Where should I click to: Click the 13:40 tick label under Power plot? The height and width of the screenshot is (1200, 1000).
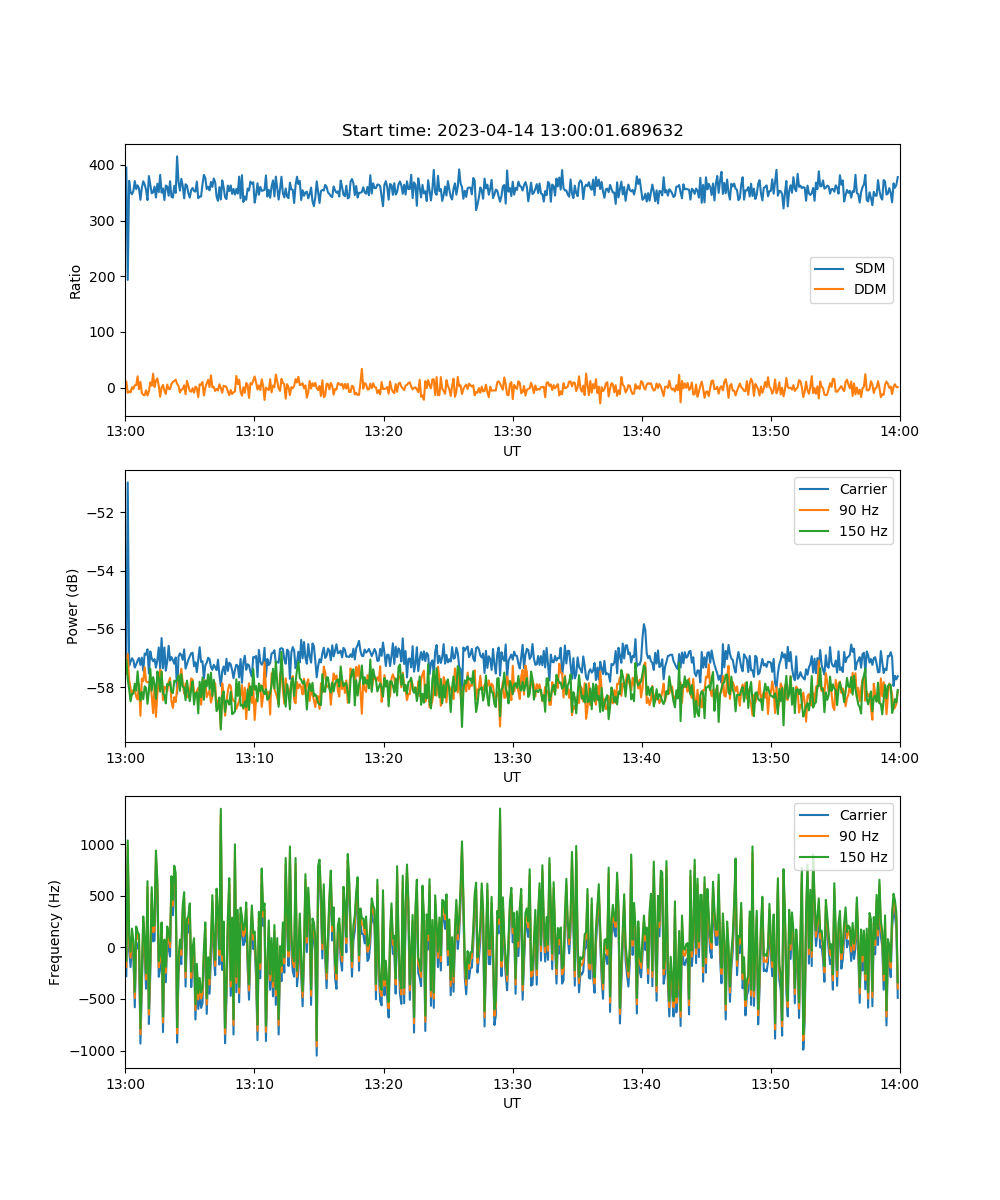(x=641, y=757)
